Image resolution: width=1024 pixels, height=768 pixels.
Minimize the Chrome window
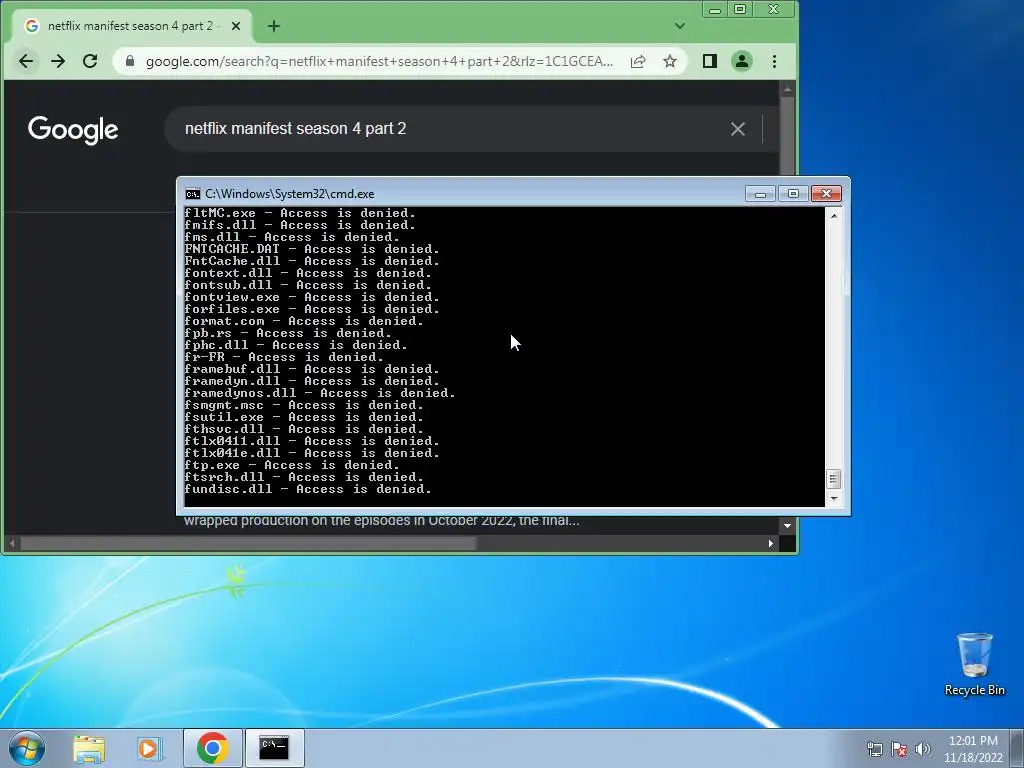pos(715,10)
